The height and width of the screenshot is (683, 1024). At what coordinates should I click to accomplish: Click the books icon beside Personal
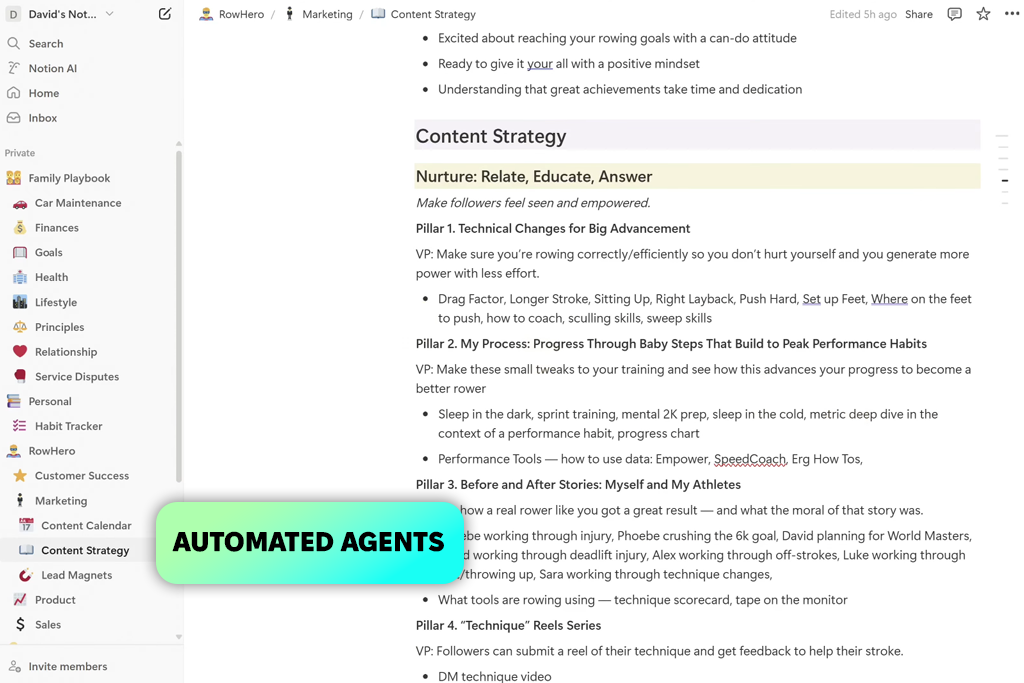tap(14, 401)
